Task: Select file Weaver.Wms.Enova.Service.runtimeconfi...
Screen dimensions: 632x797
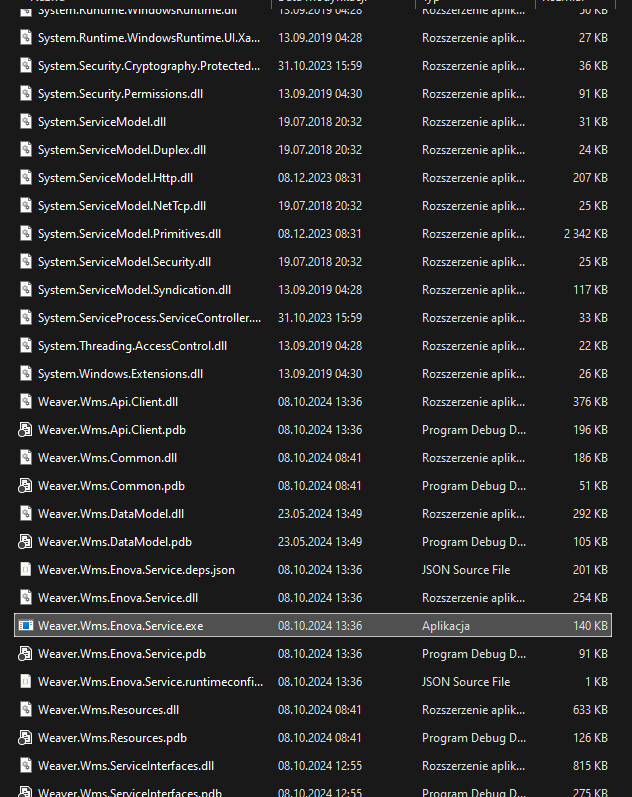Action: [x=151, y=682]
